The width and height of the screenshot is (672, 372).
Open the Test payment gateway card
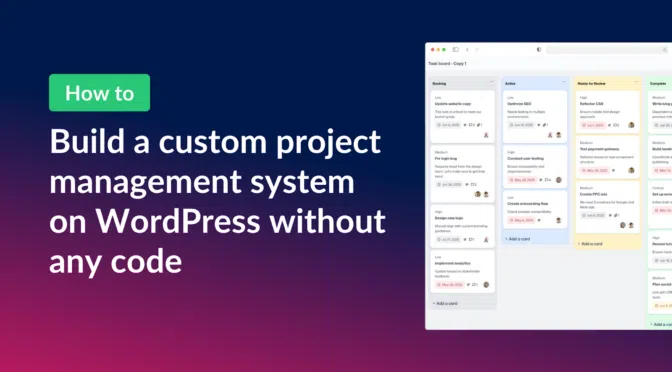(x=607, y=157)
